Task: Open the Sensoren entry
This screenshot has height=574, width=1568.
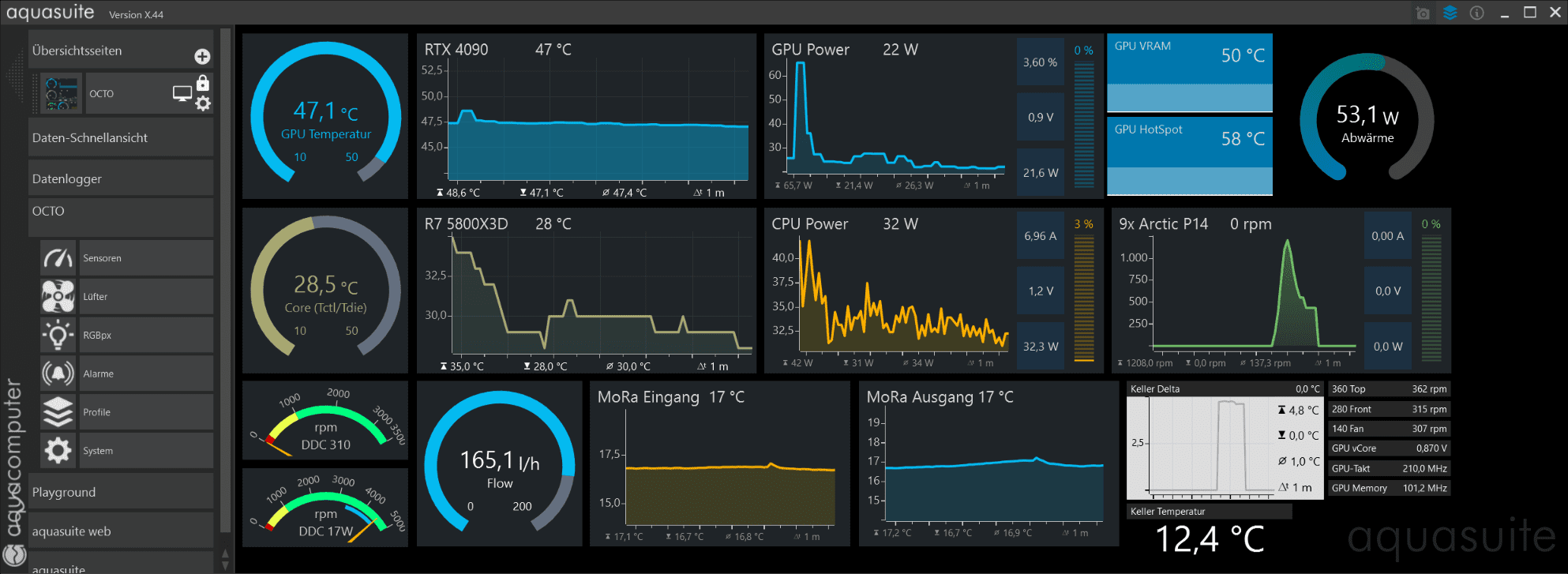Action: 146,258
